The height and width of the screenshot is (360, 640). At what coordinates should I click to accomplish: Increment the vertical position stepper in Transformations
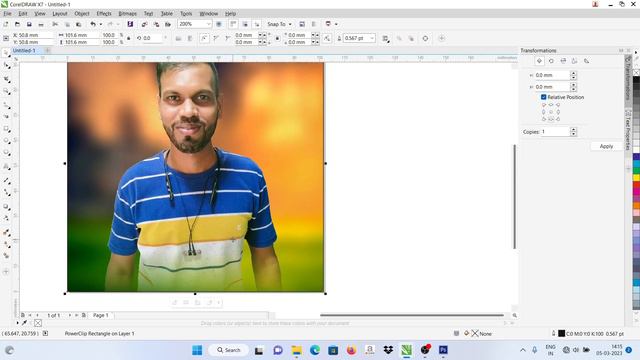click(x=573, y=85)
